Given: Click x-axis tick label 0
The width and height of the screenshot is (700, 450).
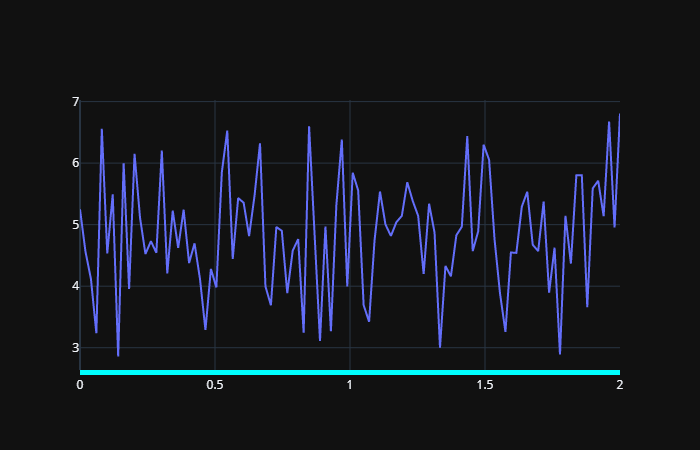Looking at the screenshot, I should (80, 385).
